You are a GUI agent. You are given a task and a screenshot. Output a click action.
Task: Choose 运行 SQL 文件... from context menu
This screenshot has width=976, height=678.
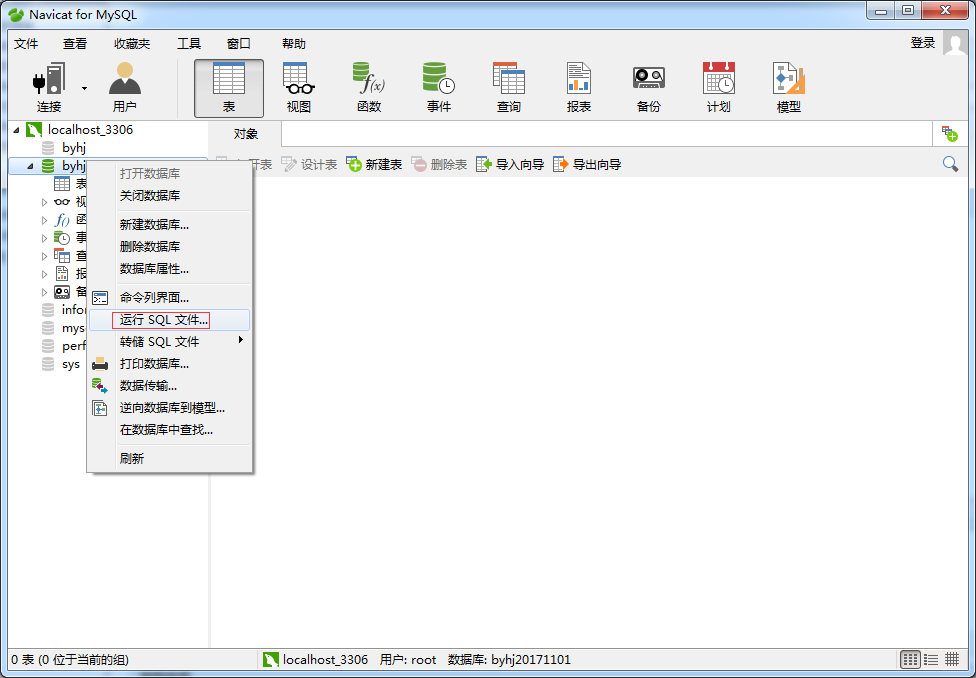(165, 320)
